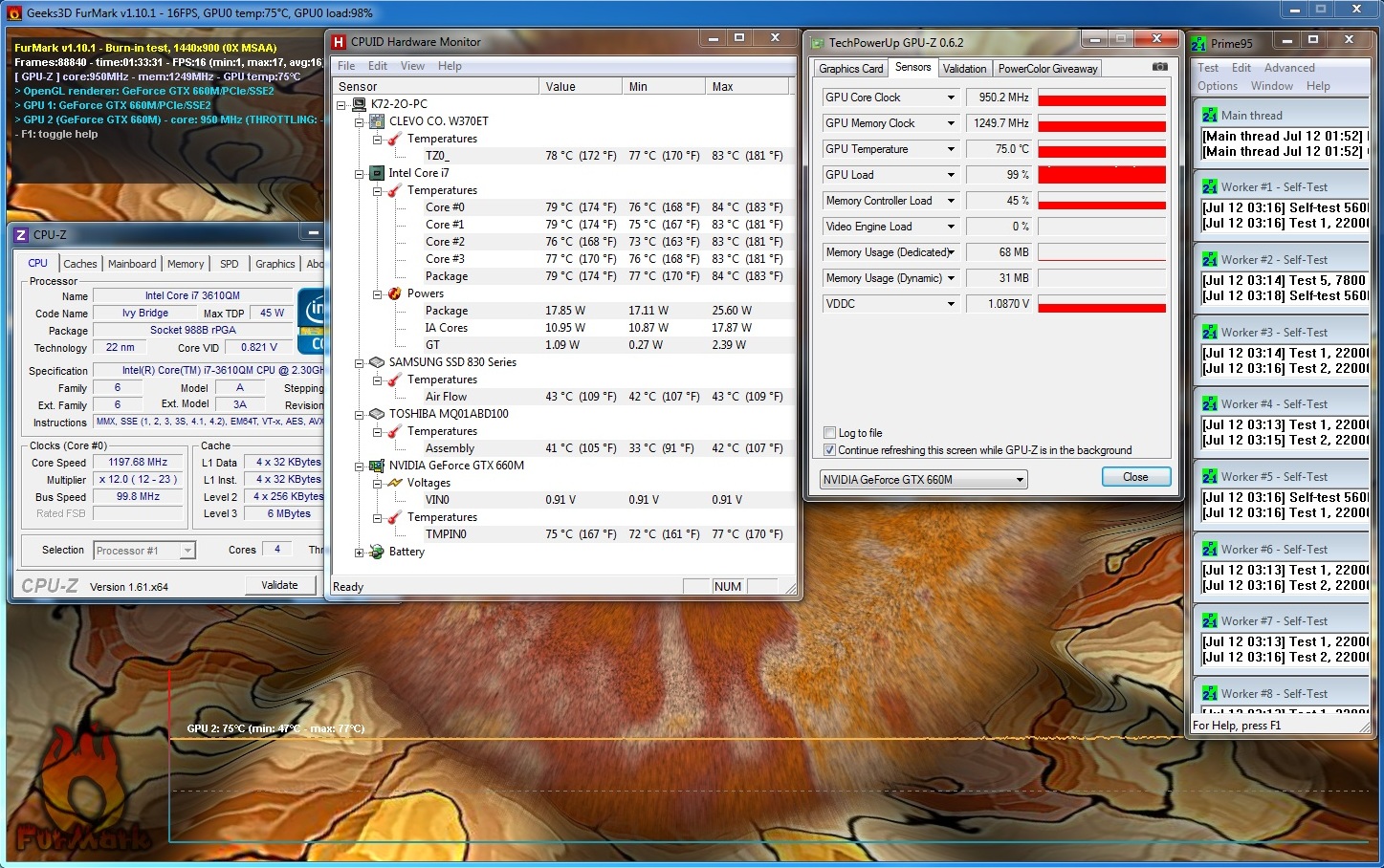Click the Max column header in Hardware Monitor
Screen dimensions: 1384x868
click(747, 86)
